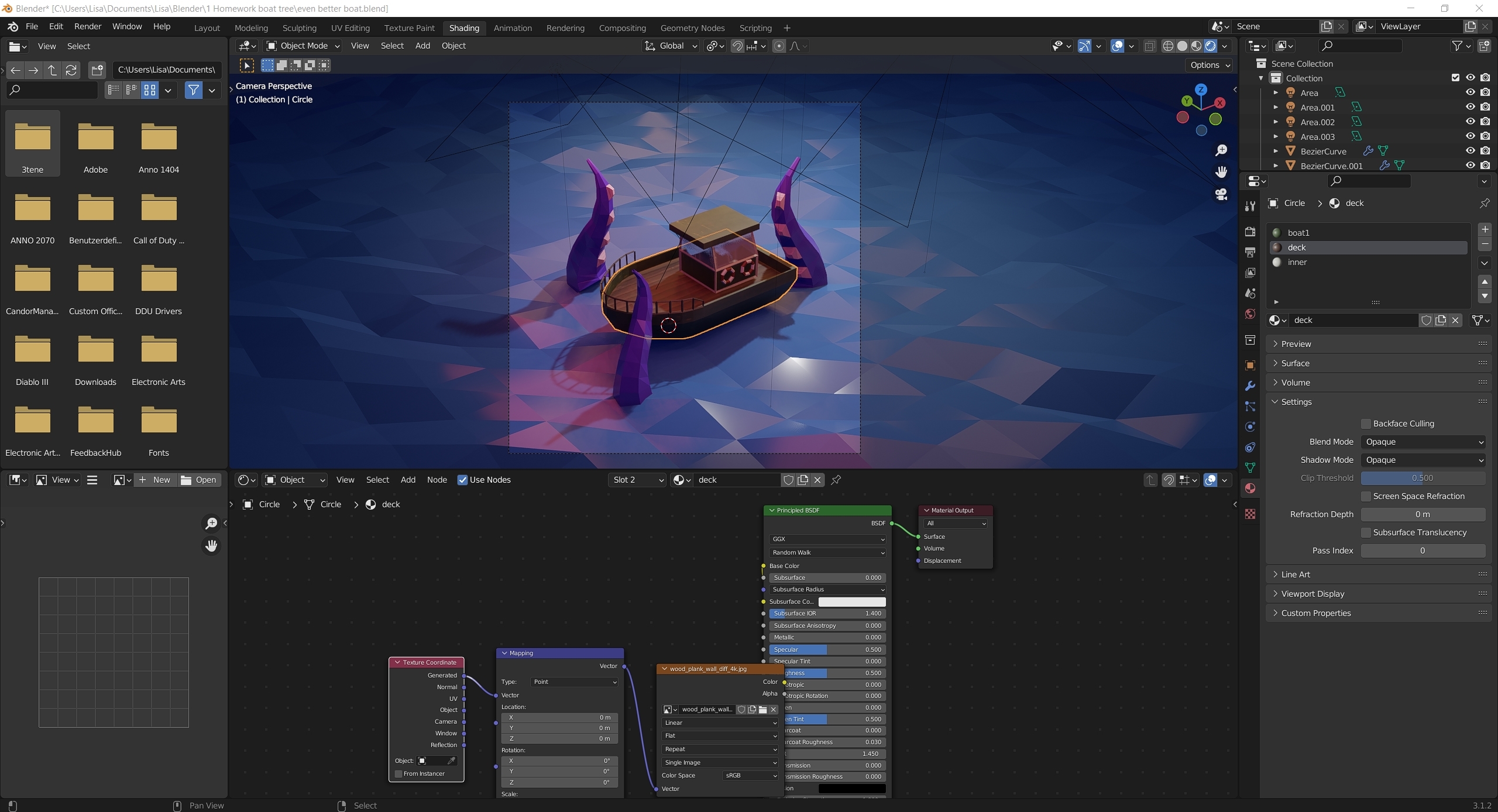Open the Modifiers wrench properties tab
The height and width of the screenshot is (812, 1498).
click(x=1250, y=386)
